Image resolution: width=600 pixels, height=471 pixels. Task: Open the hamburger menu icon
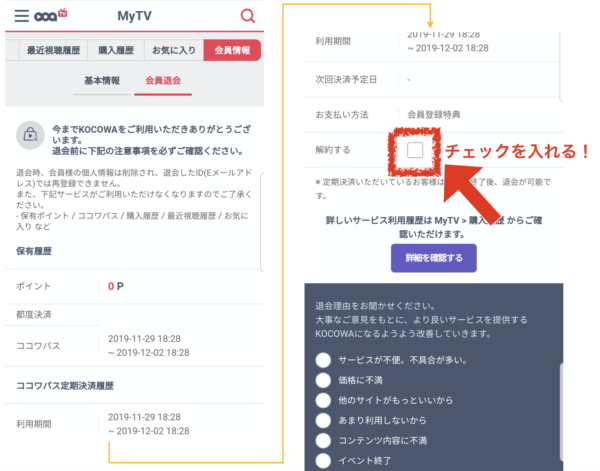click(21, 16)
